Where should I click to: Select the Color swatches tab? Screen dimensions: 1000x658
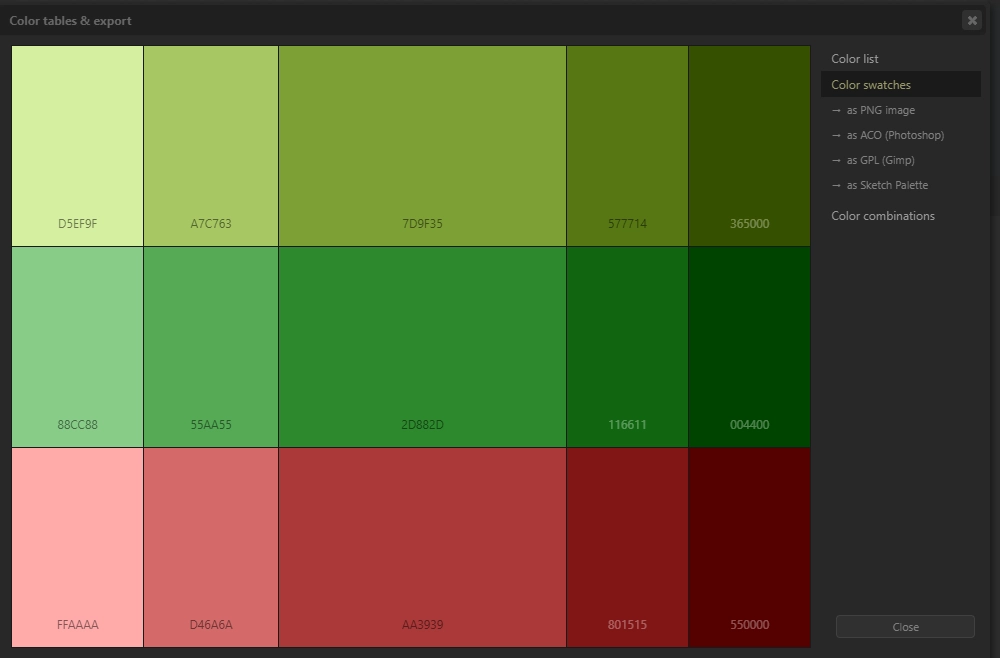point(871,85)
